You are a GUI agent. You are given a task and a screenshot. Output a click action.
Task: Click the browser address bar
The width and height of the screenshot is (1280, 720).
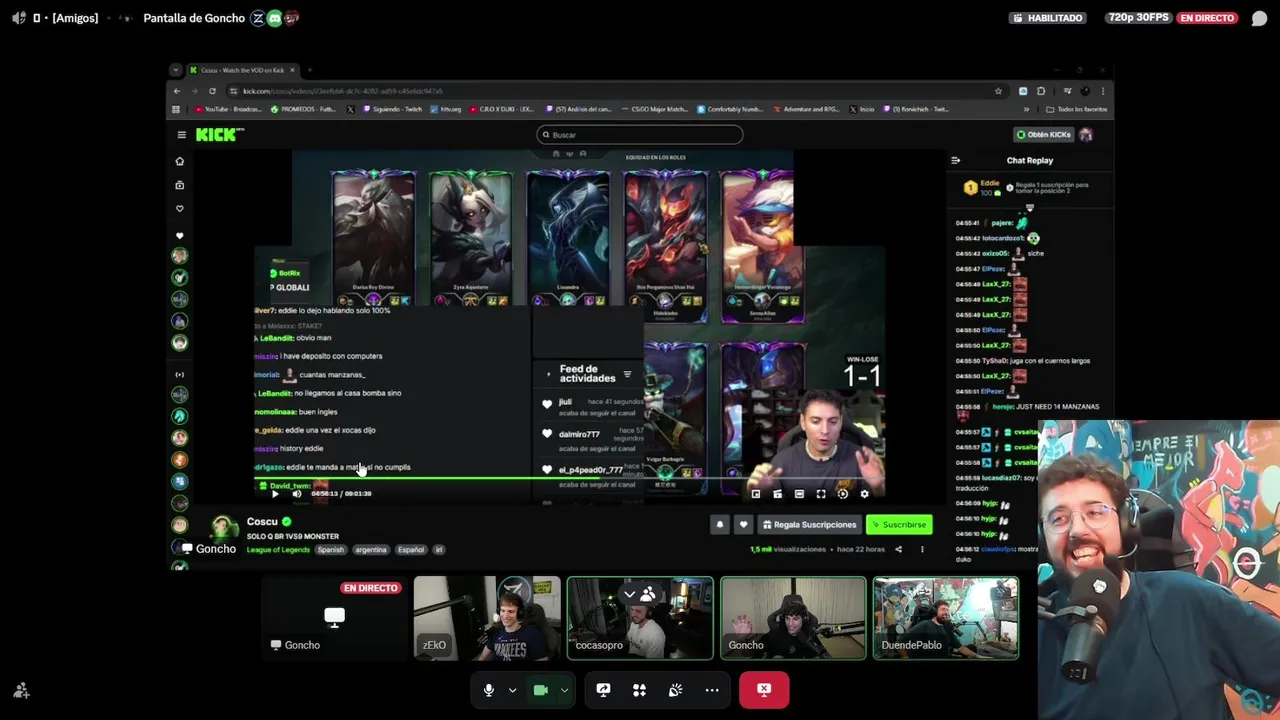click(618, 91)
